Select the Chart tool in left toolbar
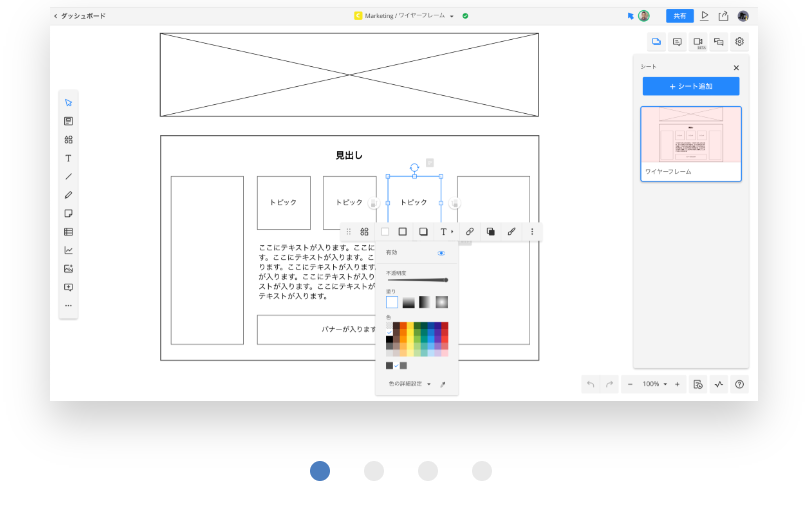 click(x=69, y=251)
